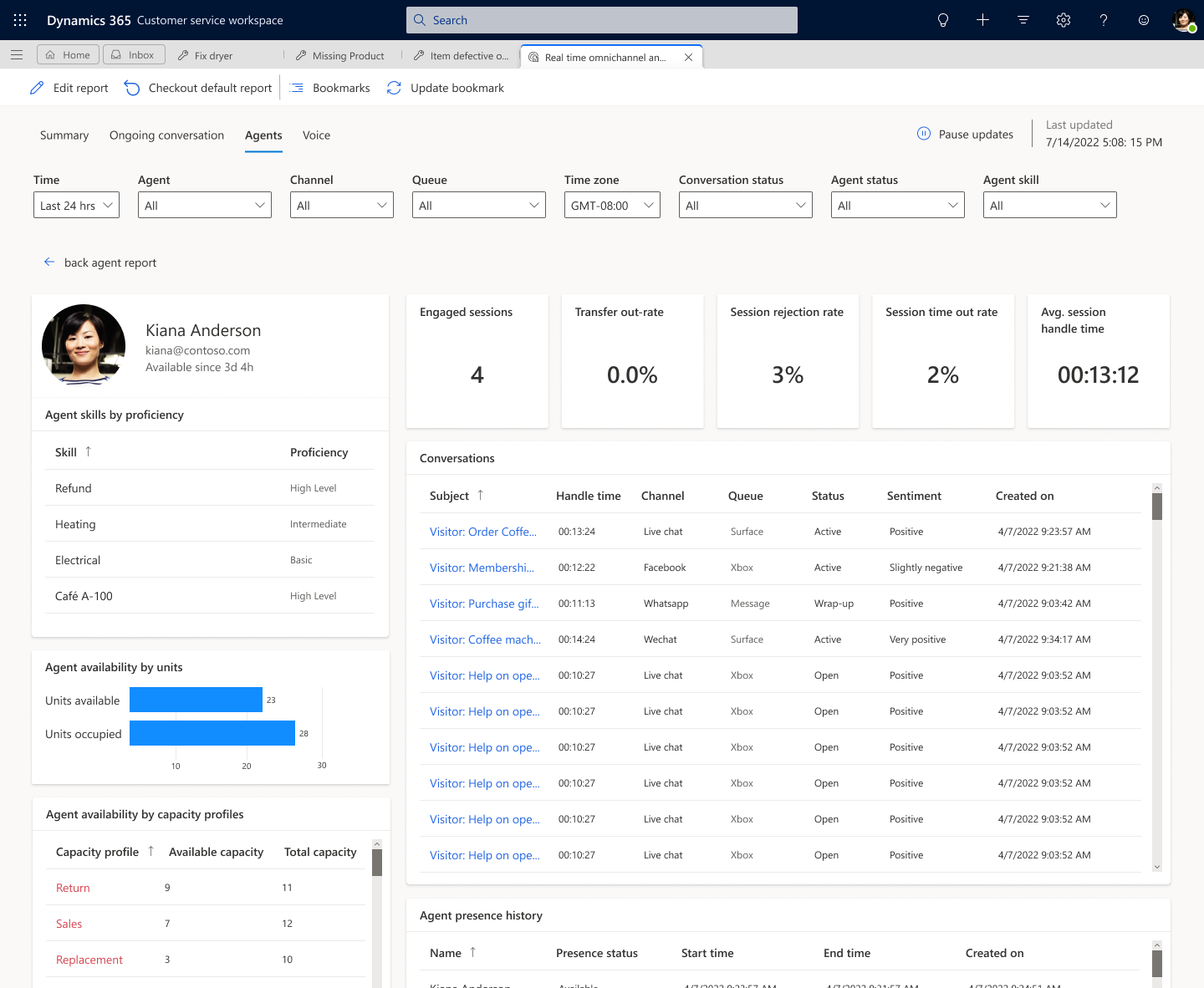
Task: Toggle the hamburger site map menu
Action: (17, 55)
